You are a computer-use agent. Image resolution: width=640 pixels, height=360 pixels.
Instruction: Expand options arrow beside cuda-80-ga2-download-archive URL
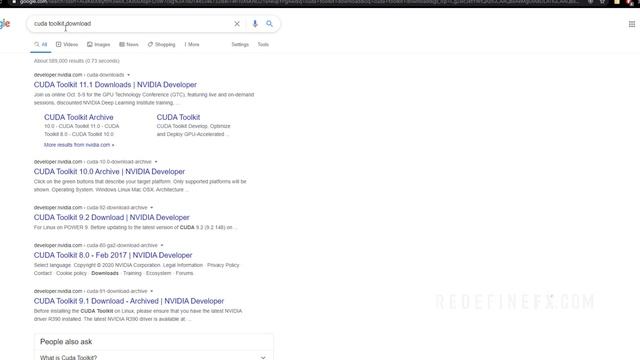point(162,245)
